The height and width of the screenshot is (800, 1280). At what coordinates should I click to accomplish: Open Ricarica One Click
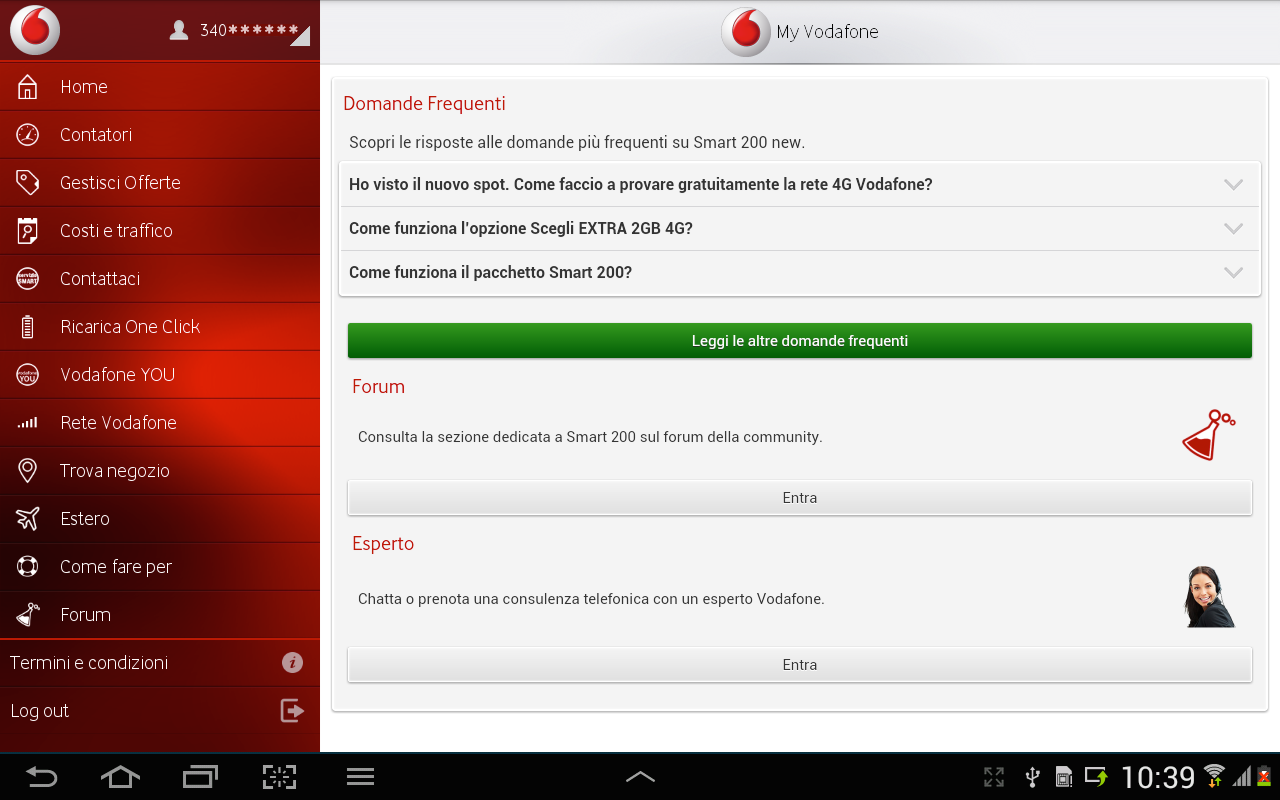160,327
